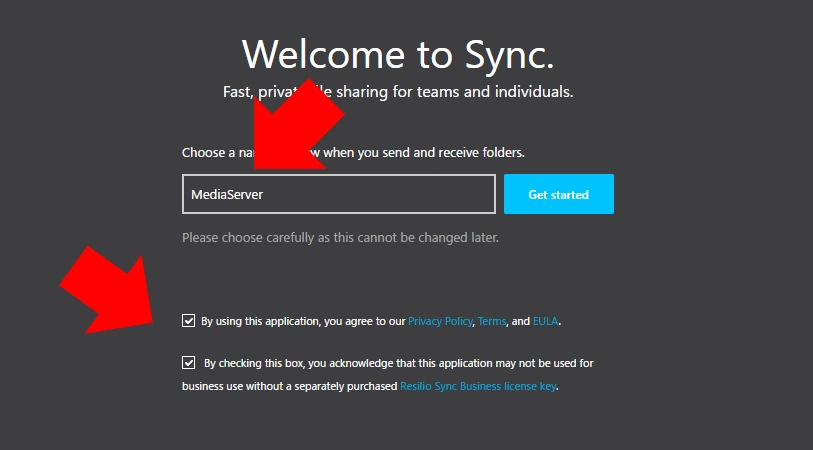This screenshot has width=813, height=450.
Task: Click the Get started button
Action: (x=558, y=194)
